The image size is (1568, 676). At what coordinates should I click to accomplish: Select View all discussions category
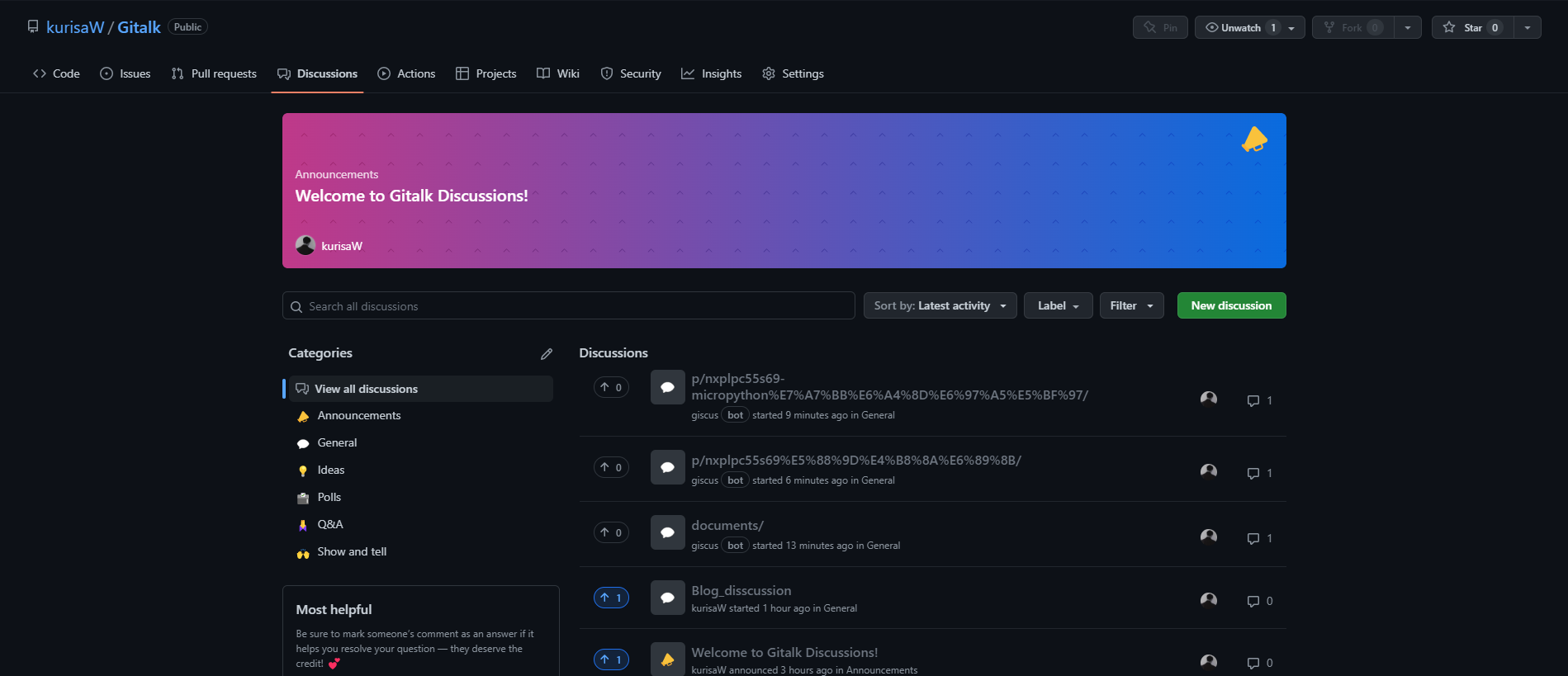point(419,389)
